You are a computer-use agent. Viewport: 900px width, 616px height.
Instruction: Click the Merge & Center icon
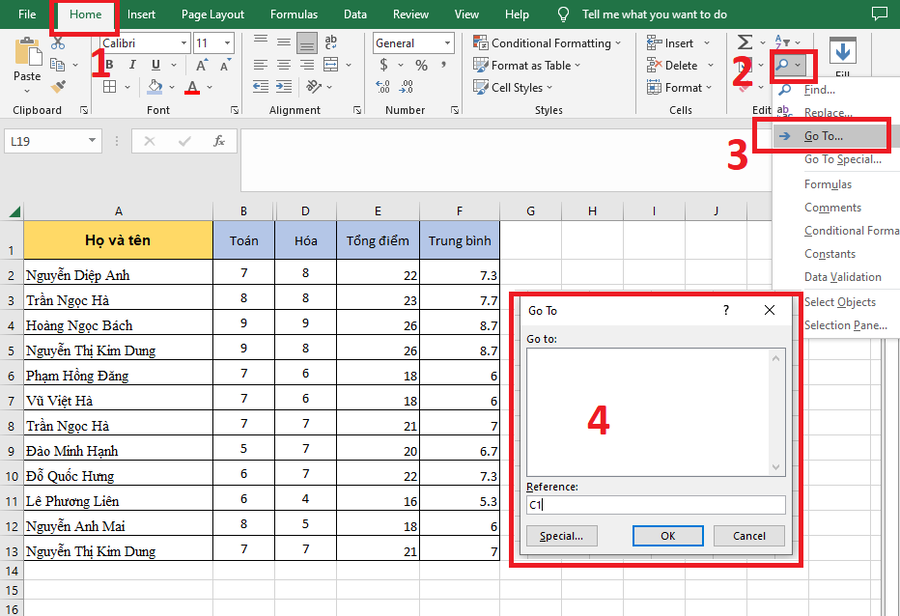click(x=331, y=64)
